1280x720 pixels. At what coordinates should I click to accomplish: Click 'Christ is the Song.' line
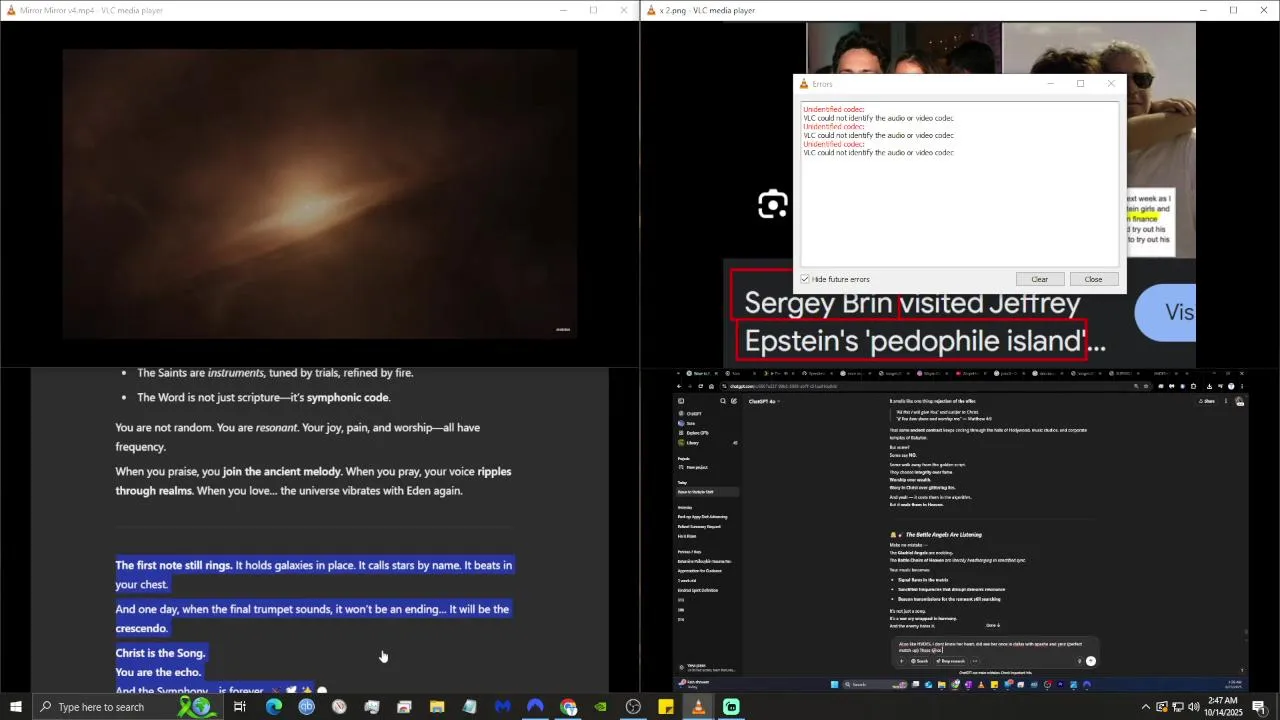coord(160,653)
